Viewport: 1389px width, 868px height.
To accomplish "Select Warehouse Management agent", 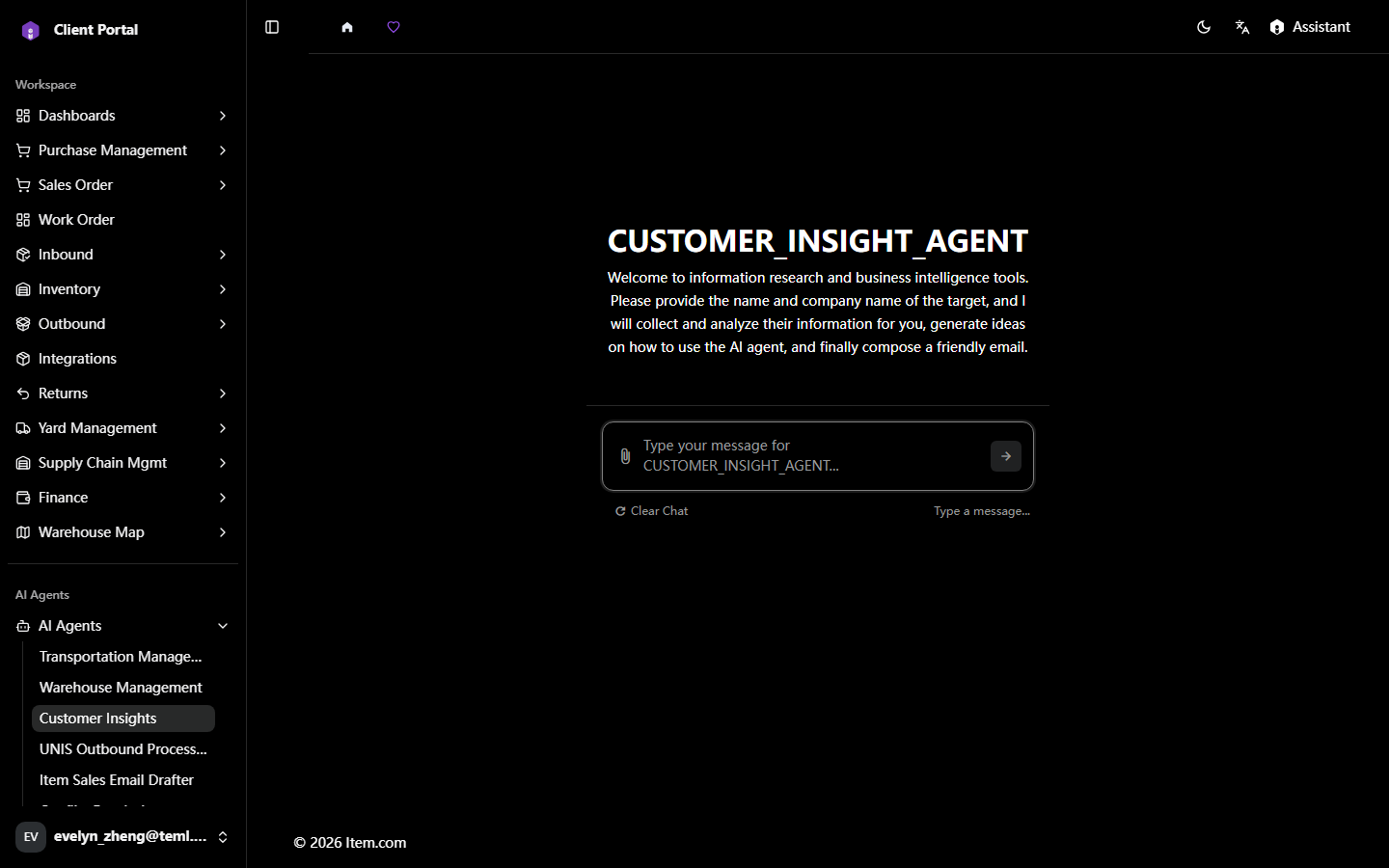I will [x=123, y=688].
